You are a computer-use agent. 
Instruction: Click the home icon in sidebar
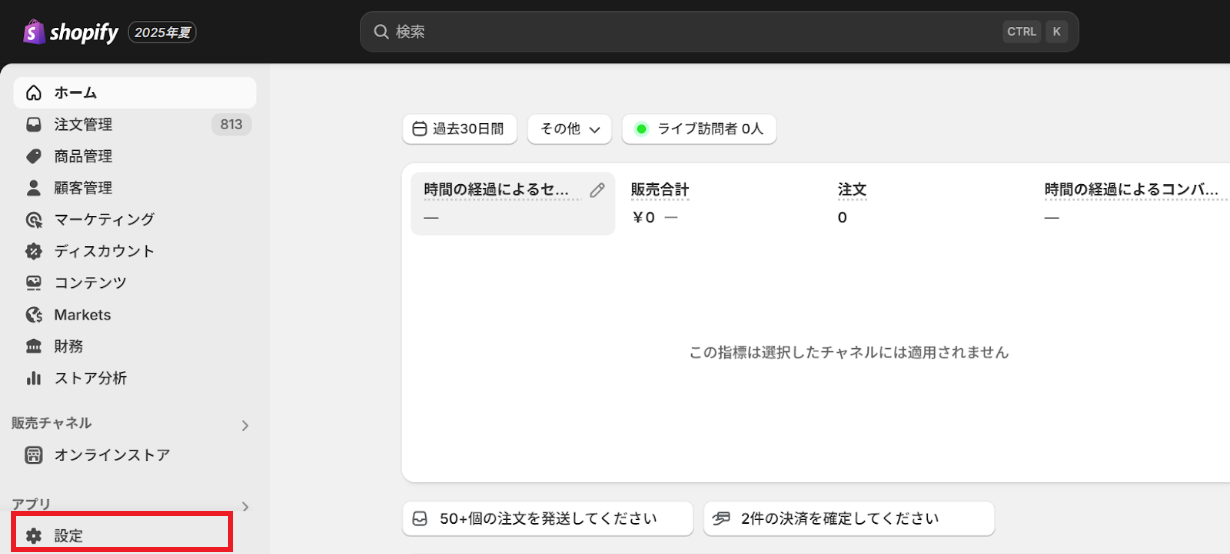[34, 93]
